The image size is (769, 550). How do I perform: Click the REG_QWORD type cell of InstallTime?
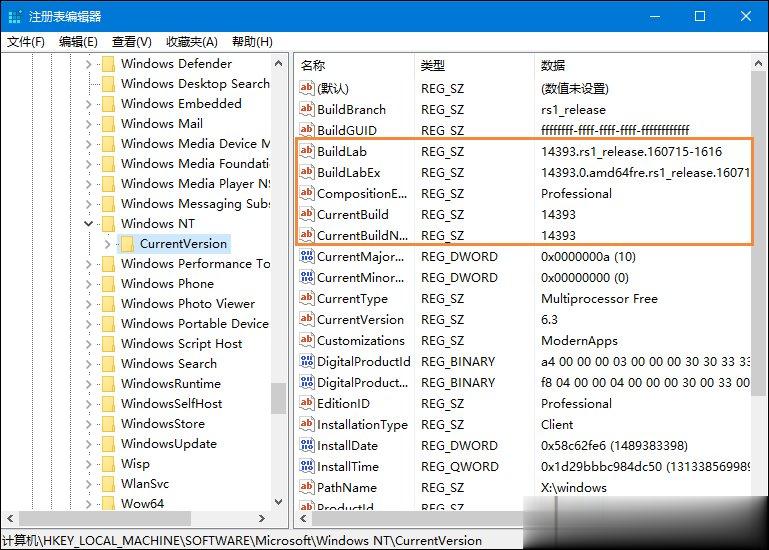460,466
